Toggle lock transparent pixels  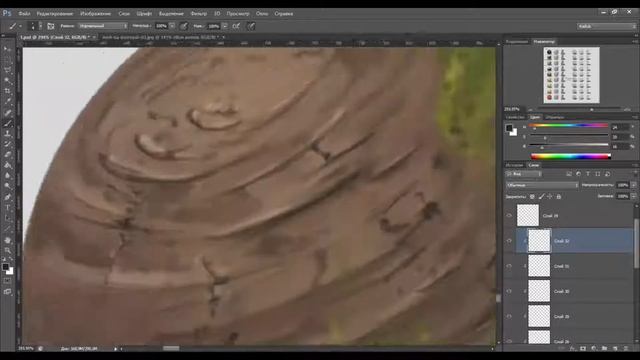[532, 197]
